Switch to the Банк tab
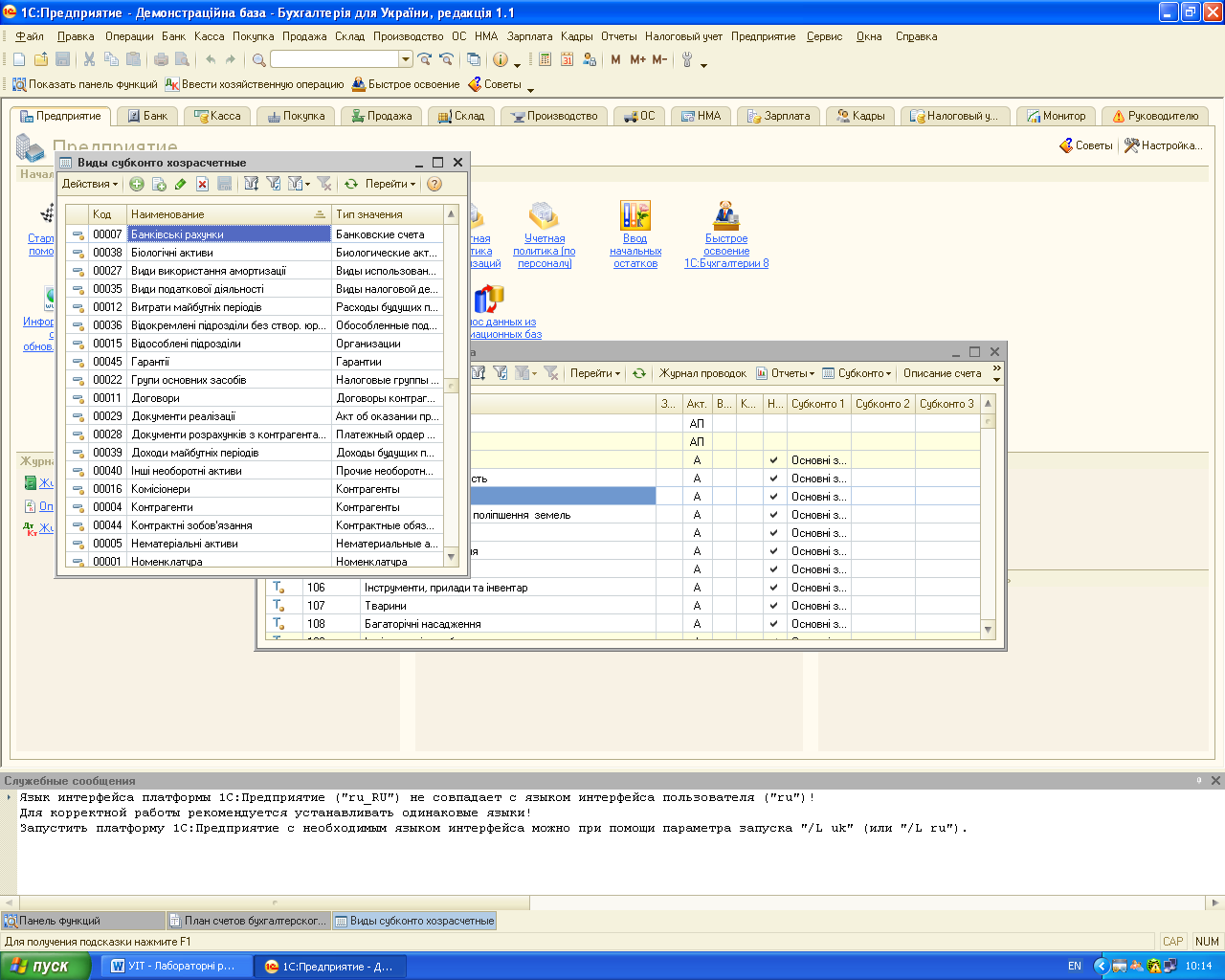This screenshot has height=980, width=1225. pos(147,116)
